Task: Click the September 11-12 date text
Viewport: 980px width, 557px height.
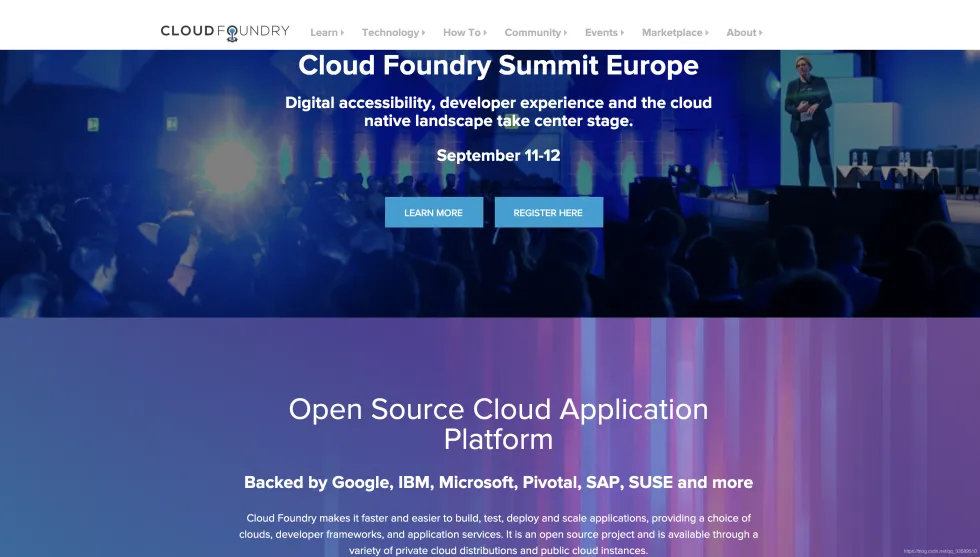Action: click(x=498, y=156)
